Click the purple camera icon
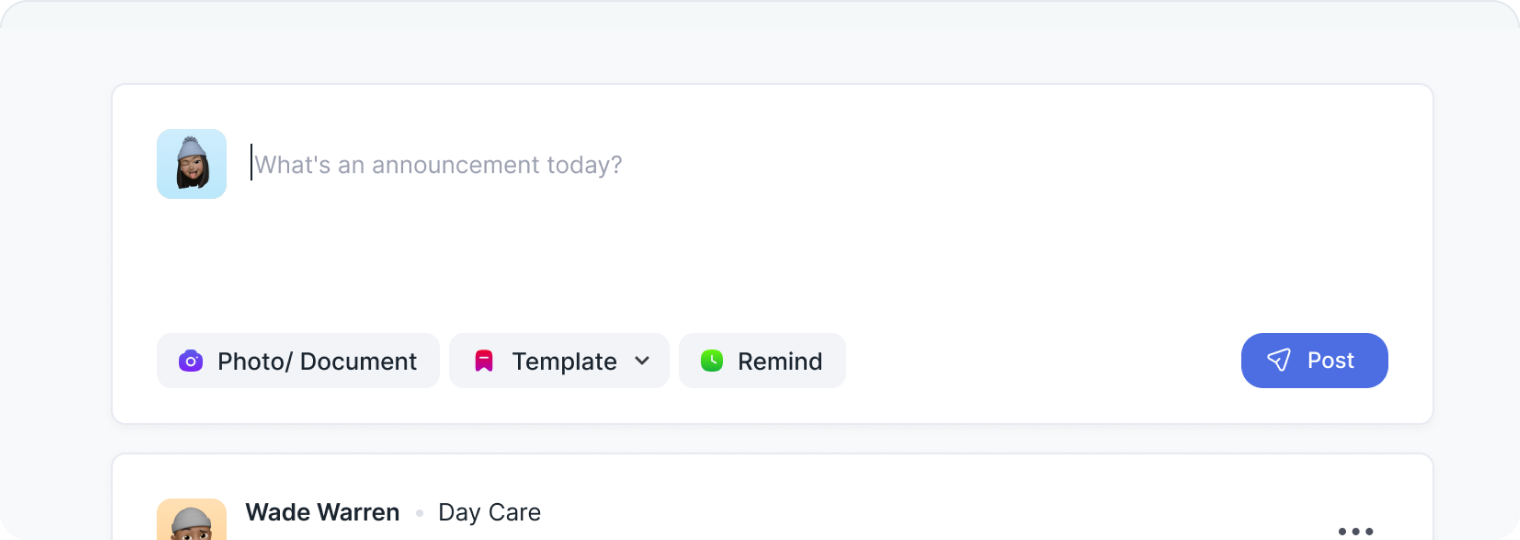 pyautogui.click(x=190, y=361)
